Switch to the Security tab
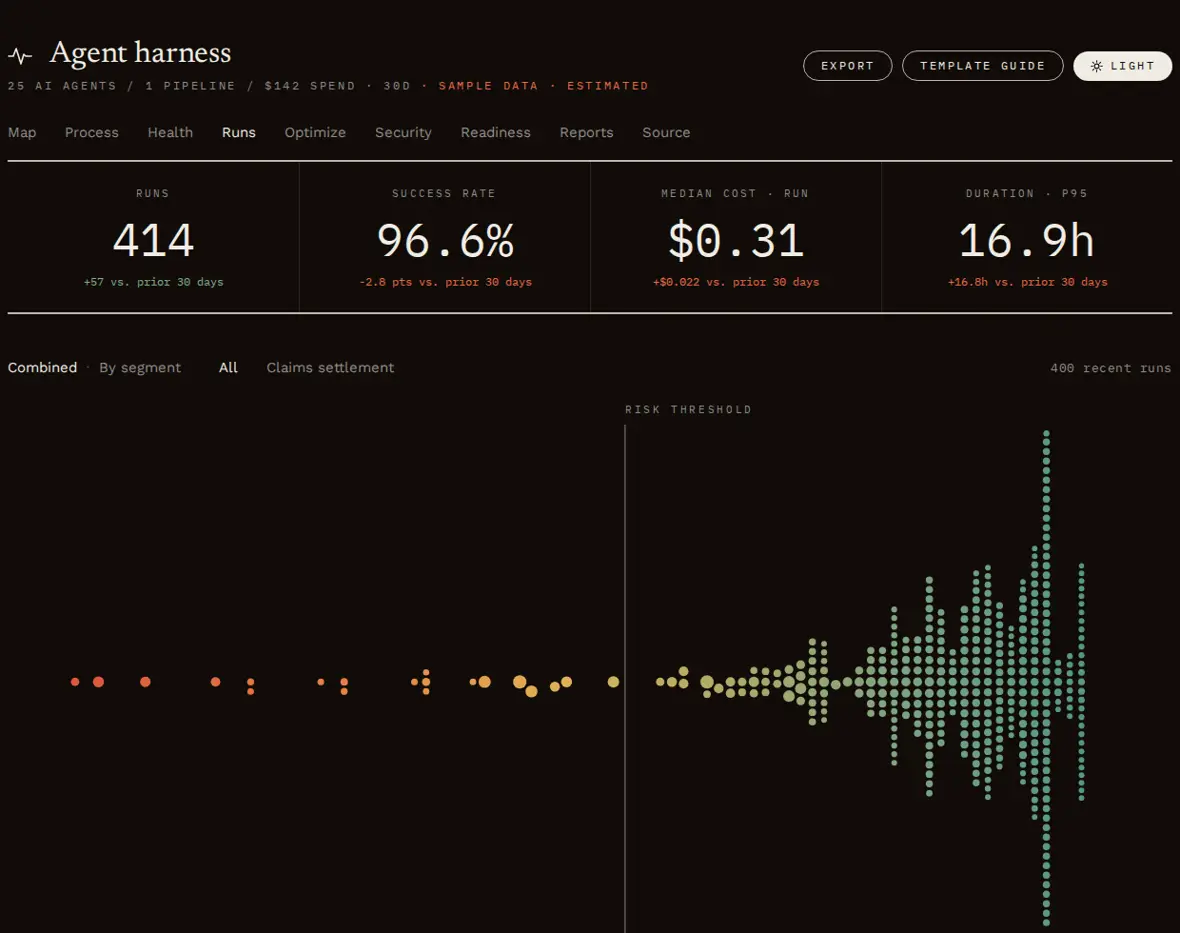The image size is (1180, 933). [403, 132]
